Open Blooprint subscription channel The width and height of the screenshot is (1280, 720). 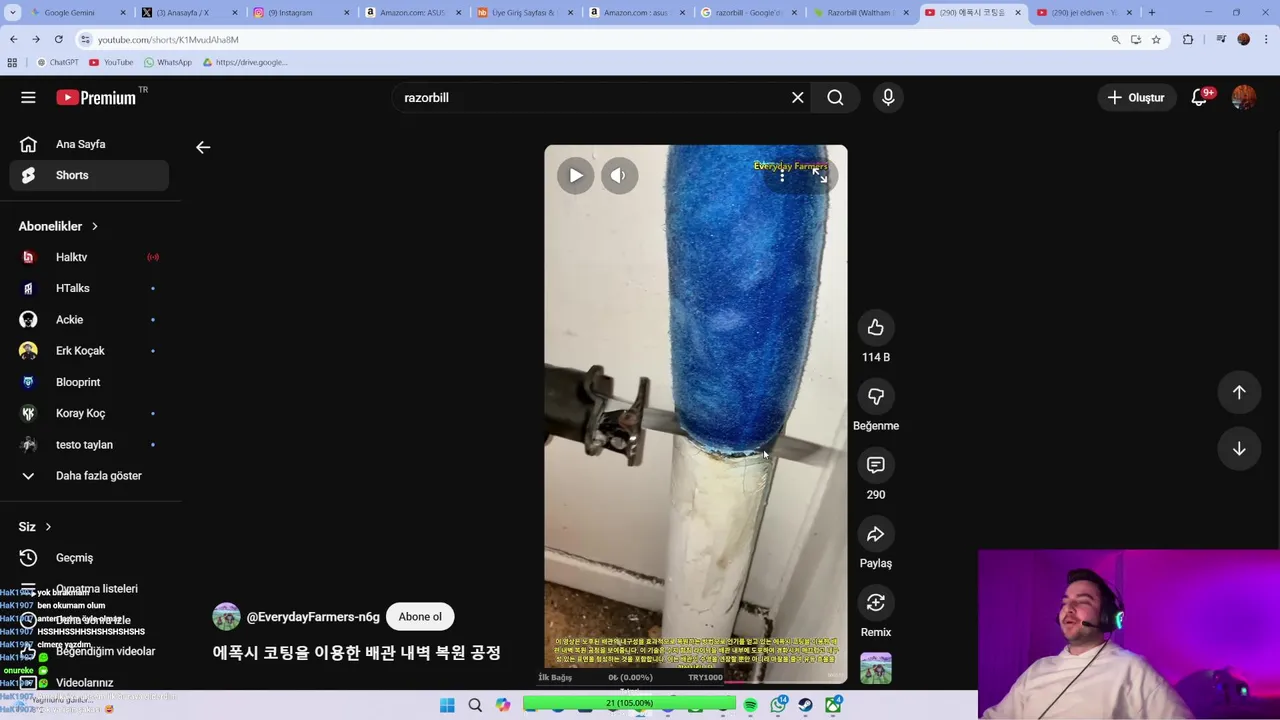(x=89, y=382)
